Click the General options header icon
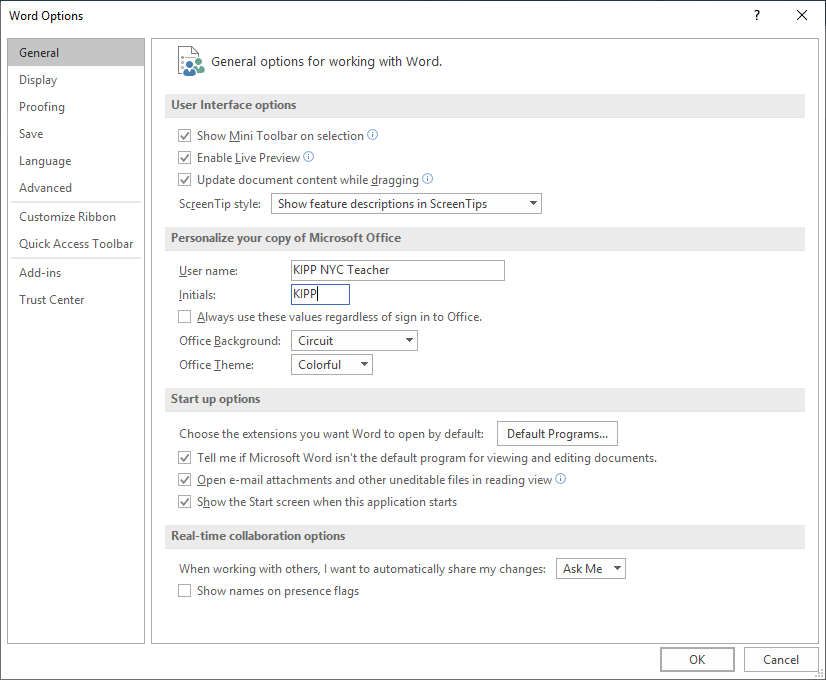 point(191,61)
